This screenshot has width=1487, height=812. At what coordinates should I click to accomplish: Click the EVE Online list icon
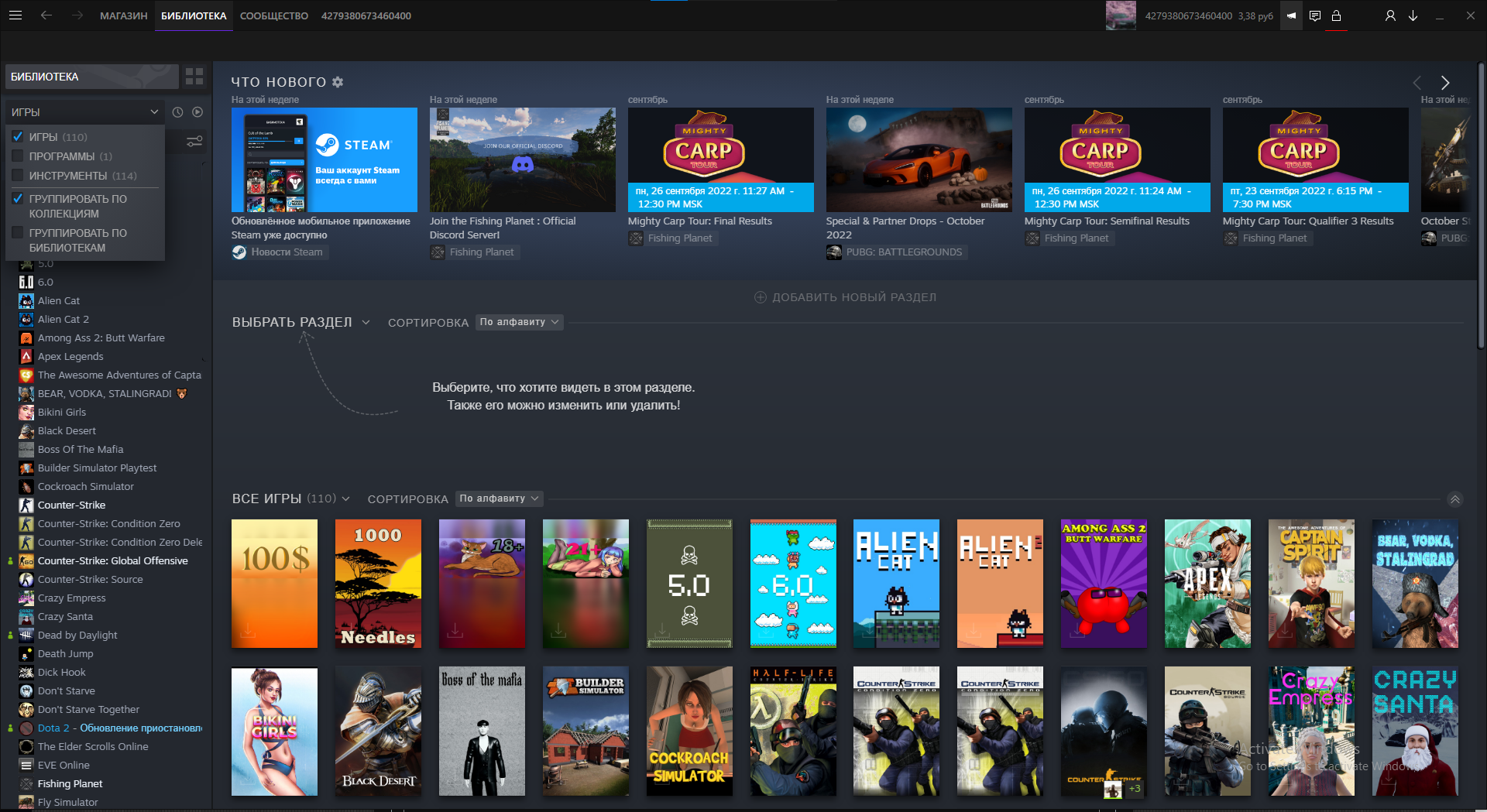(26, 765)
